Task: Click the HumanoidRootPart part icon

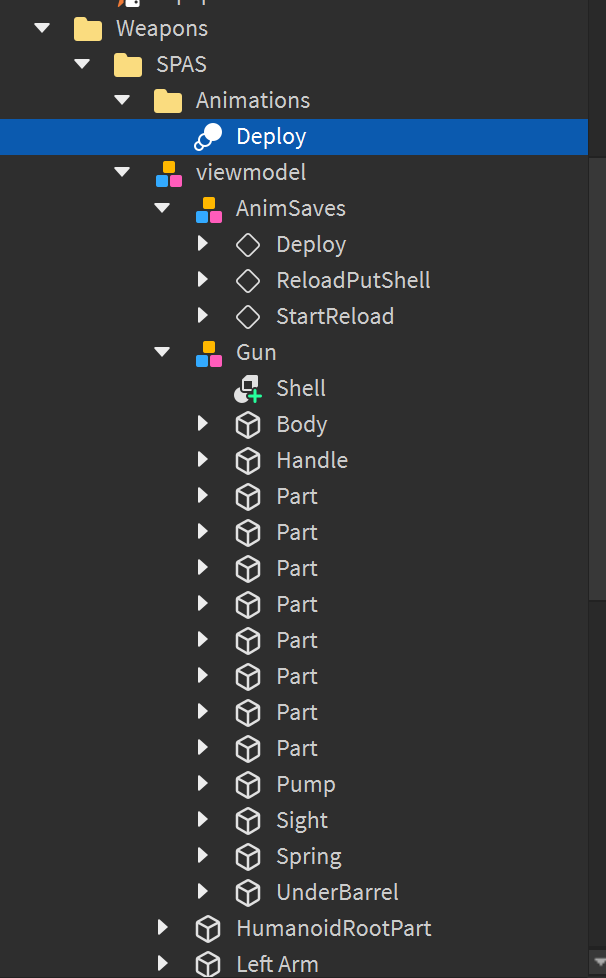Action: [x=207, y=928]
